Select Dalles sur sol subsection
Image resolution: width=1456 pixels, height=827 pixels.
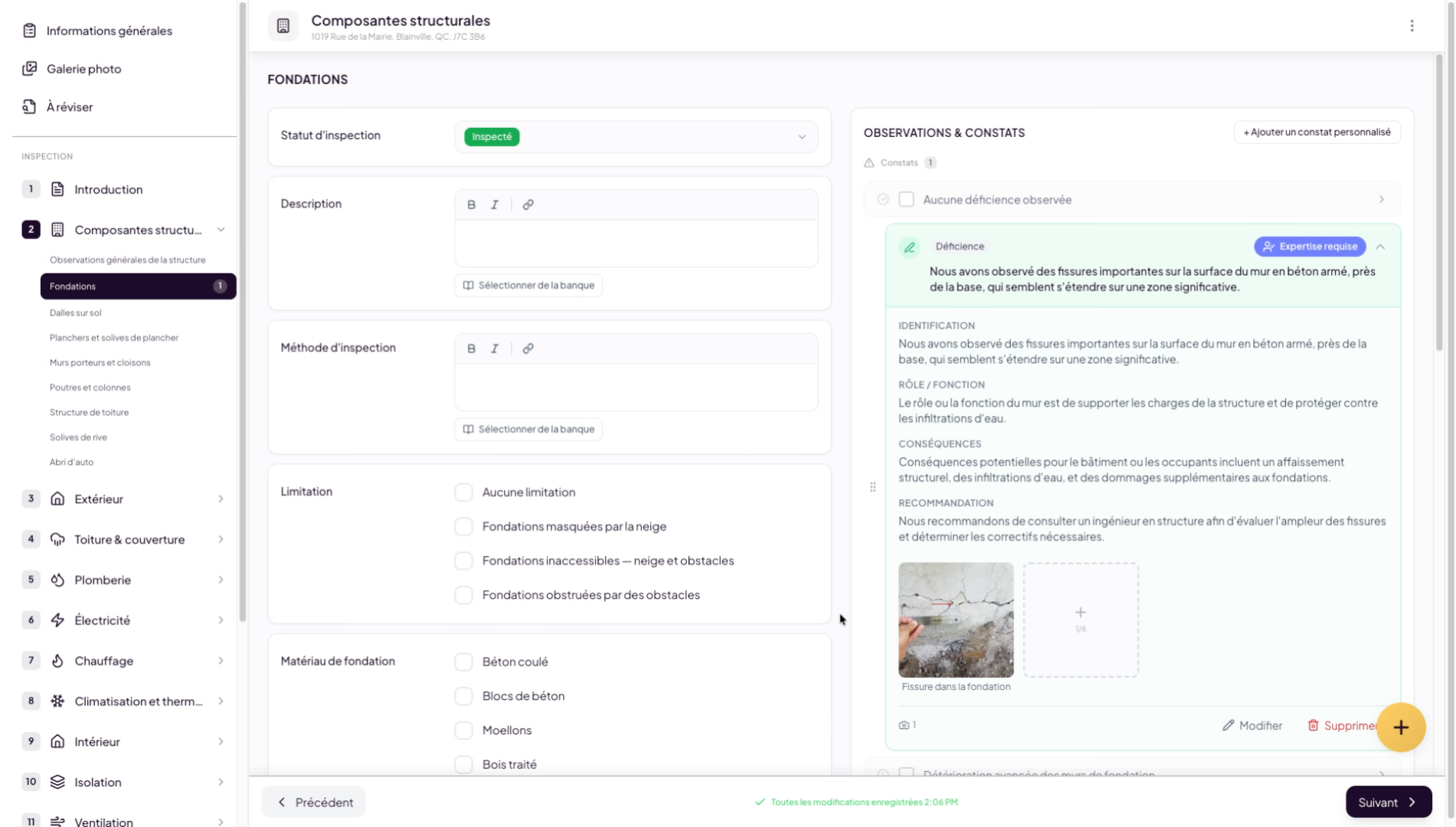pos(75,312)
